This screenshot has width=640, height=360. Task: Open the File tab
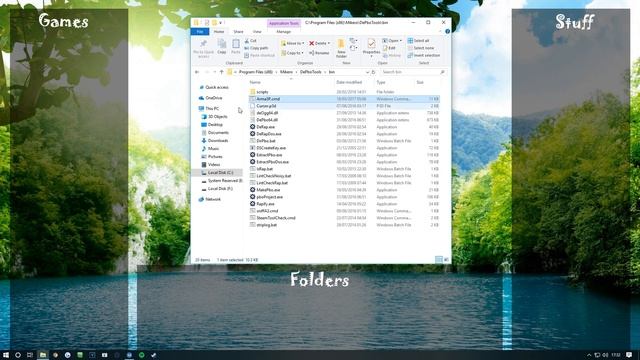[200, 31]
